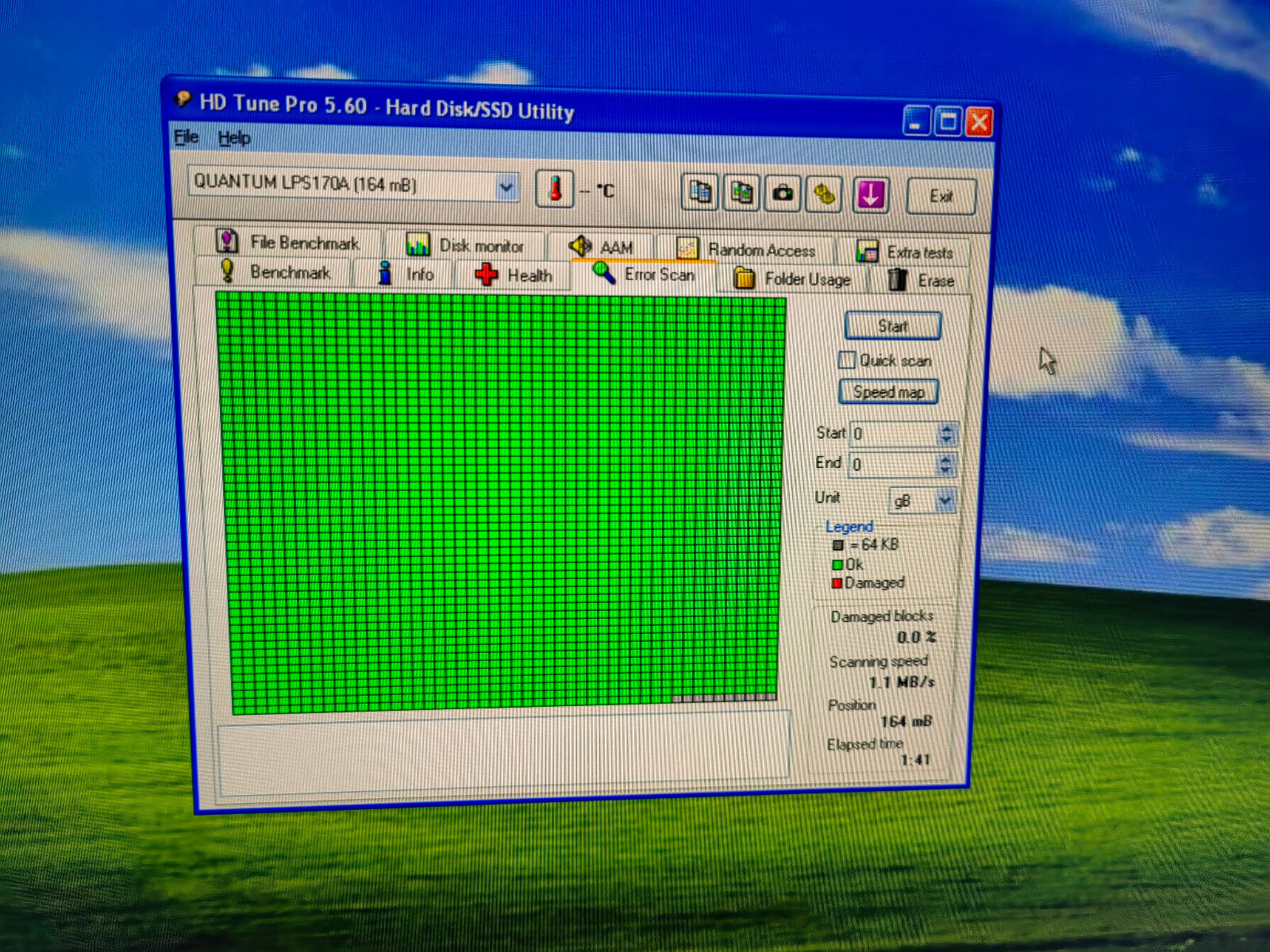Click the 1:41 elapsed time value

915,759
